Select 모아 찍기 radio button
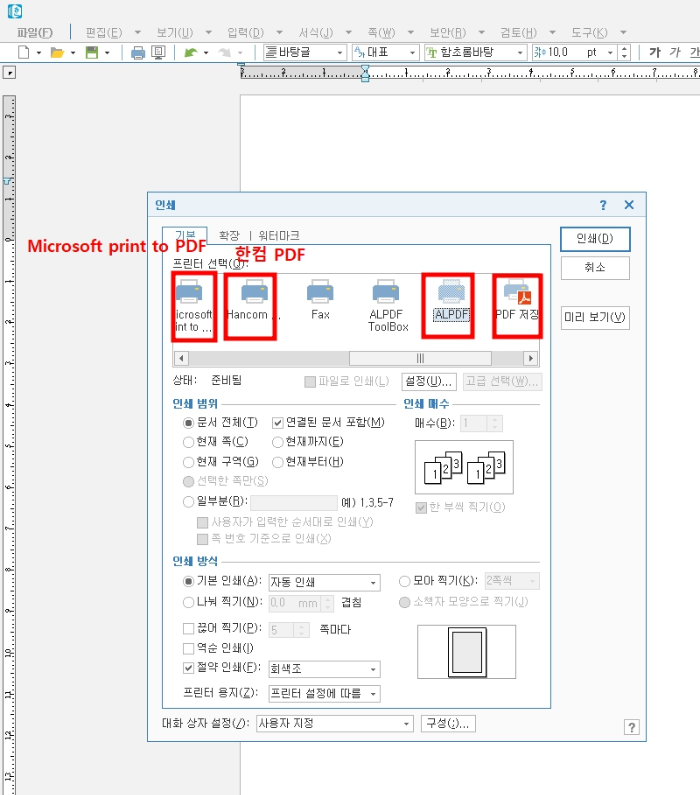The height and width of the screenshot is (795, 700). (404, 581)
